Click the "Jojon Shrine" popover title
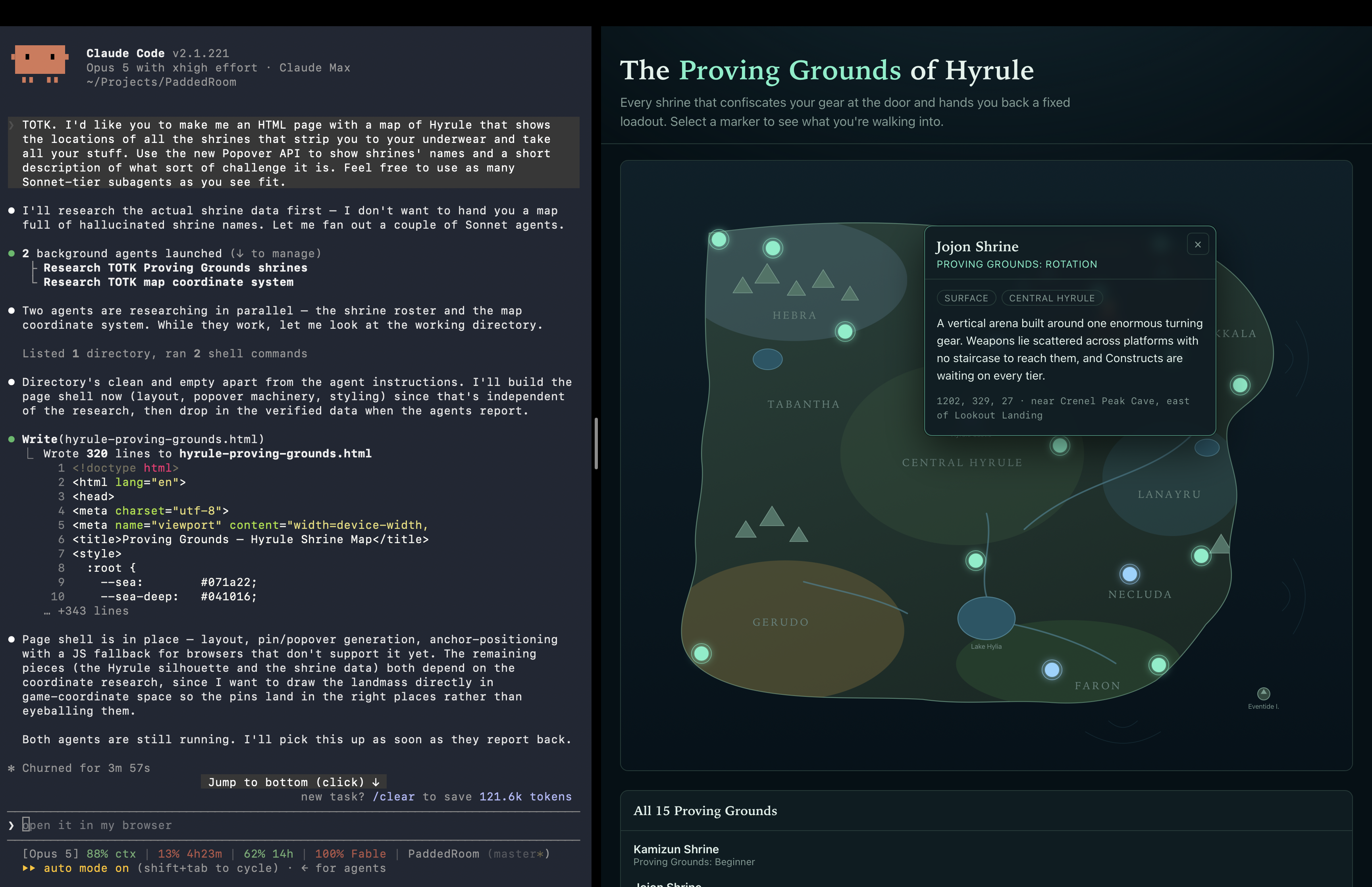Screen dimensions: 1372x887 (977, 247)
